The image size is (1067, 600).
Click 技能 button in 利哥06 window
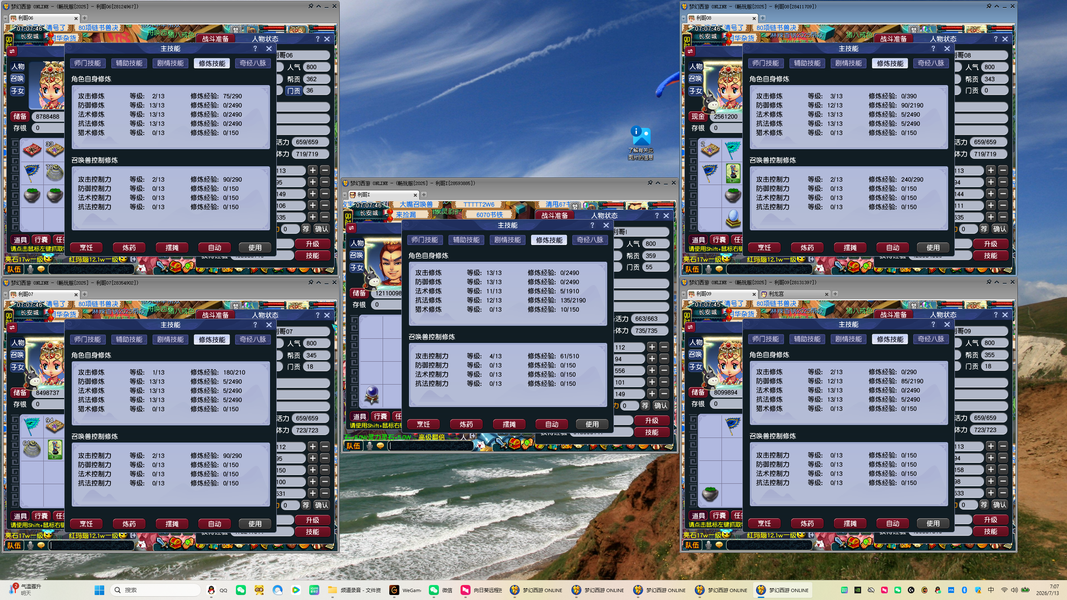pos(312,256)
